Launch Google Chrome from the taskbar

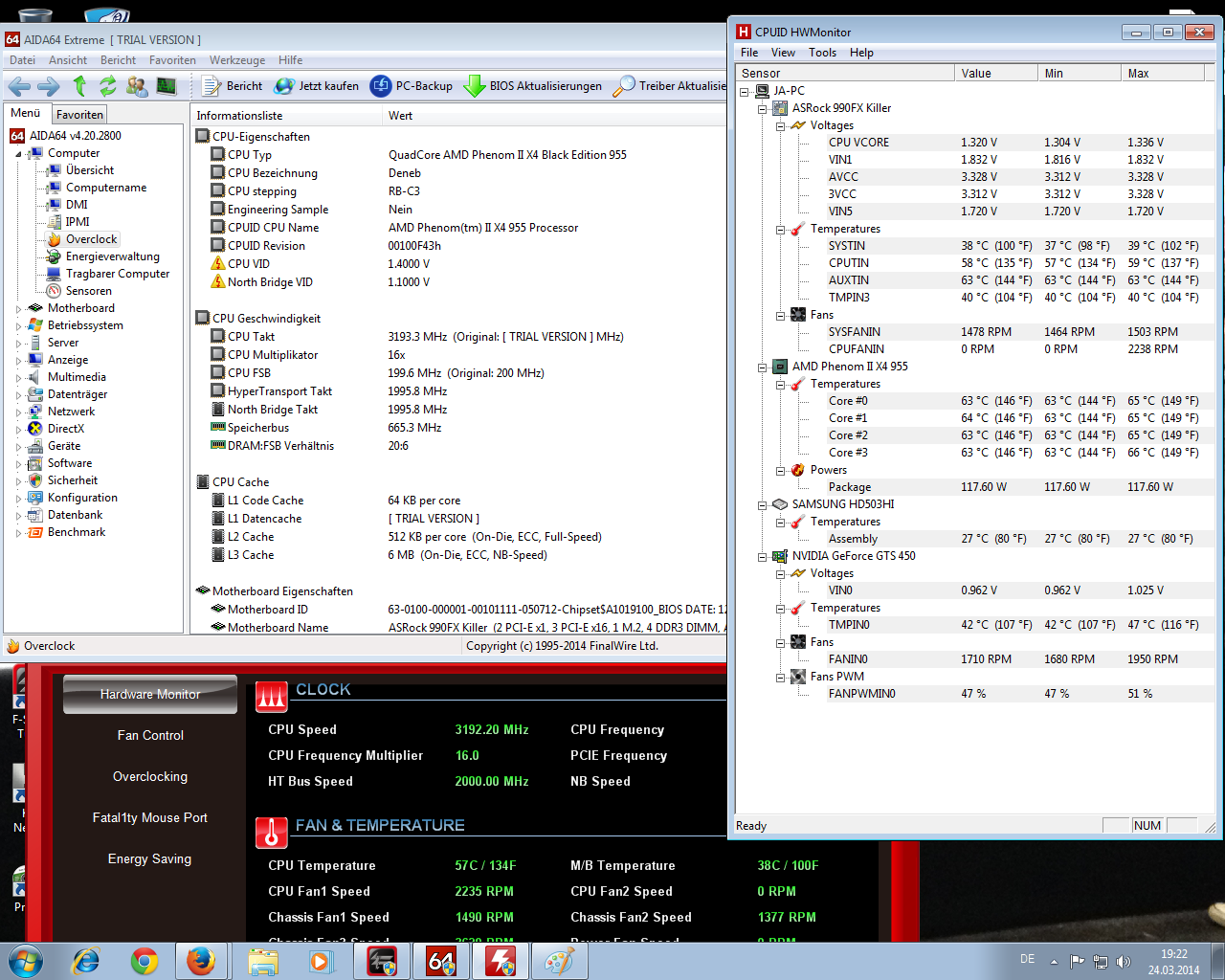click(145, 961)
